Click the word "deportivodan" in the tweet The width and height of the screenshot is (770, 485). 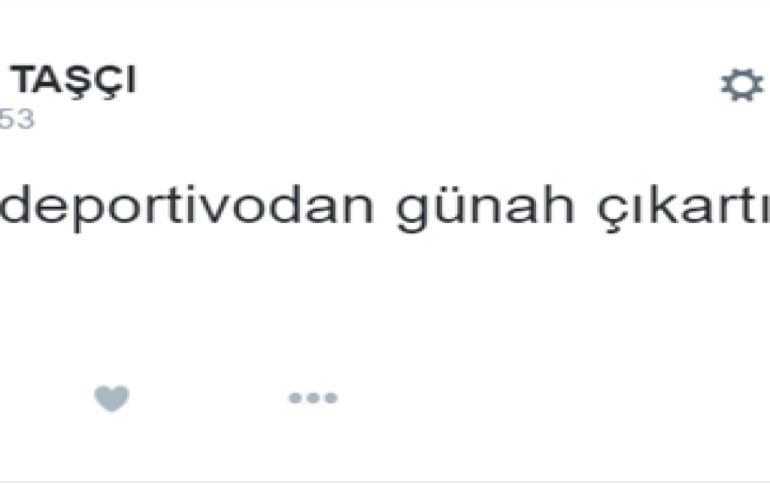pos(187,208)
